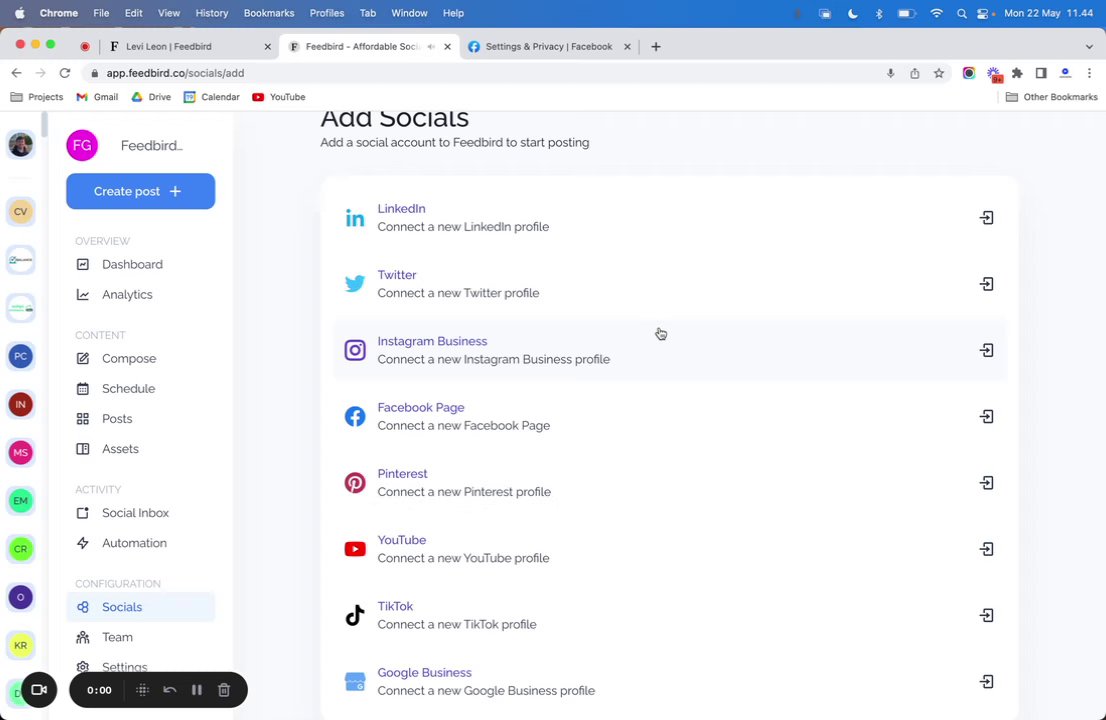The width and height of the screenshot is (1106, 720).
Task: Click the Facebook Page link title
Action: pos(420,408)
